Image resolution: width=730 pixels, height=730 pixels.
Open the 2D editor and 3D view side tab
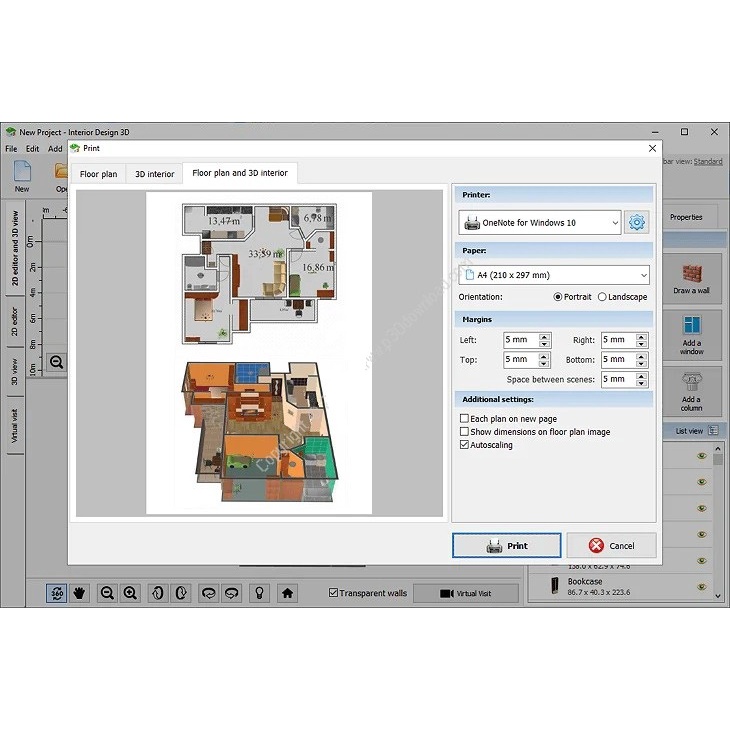[x=14, y=248]
